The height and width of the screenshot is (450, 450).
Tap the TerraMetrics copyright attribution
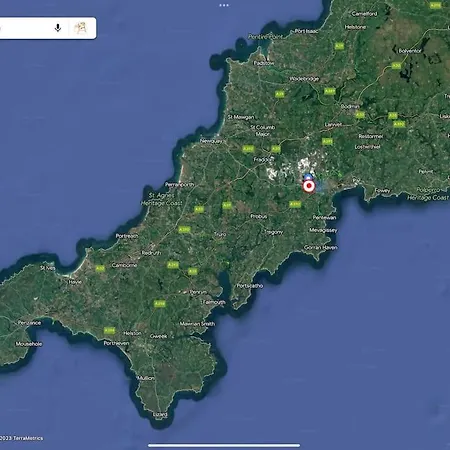(x=22, y=438)
